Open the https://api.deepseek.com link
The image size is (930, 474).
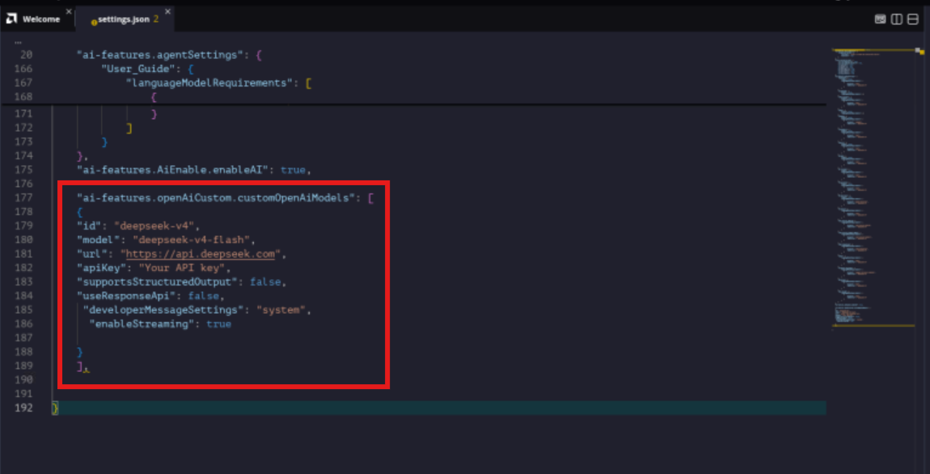[x=202, y=254]
